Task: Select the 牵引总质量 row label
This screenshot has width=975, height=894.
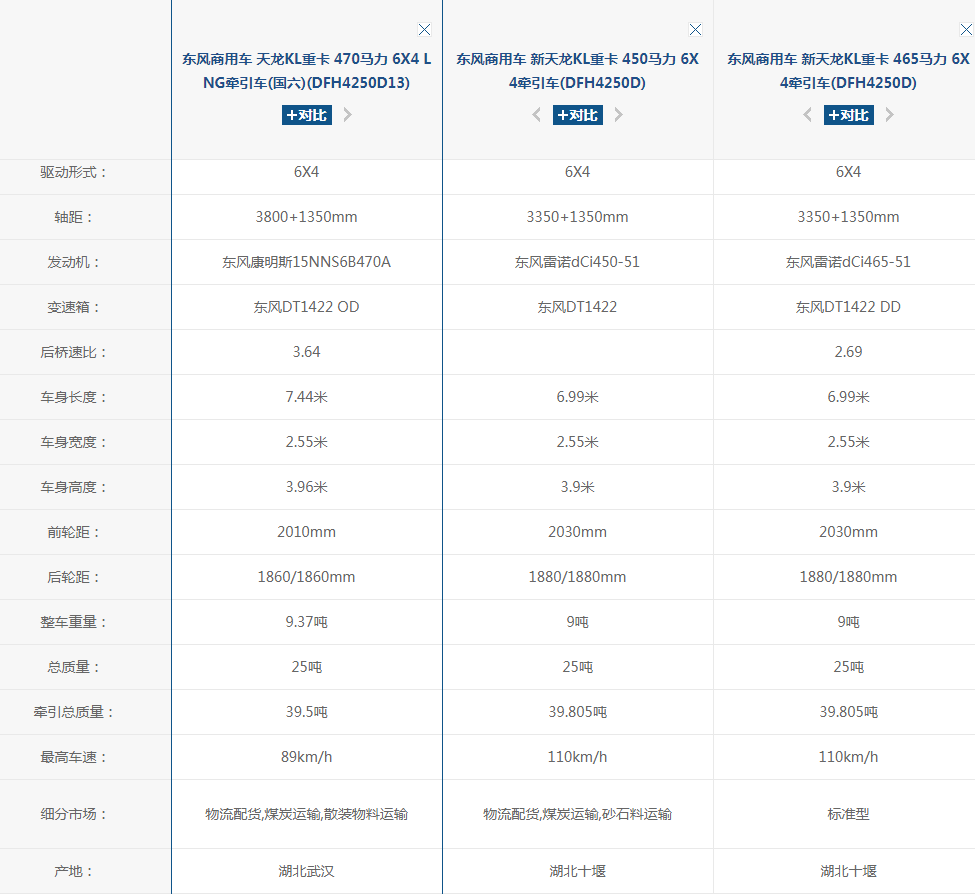Action: (x=73, y=712)
